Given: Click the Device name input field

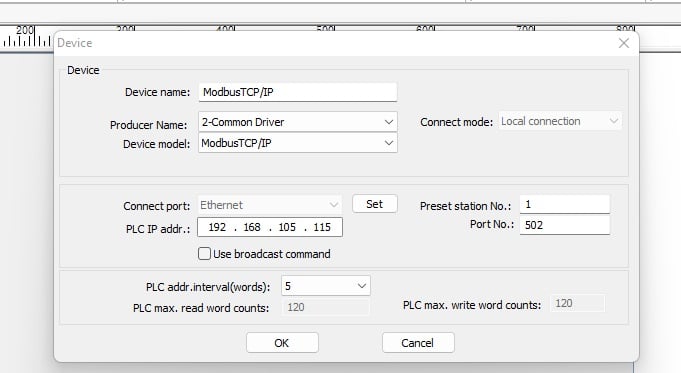Looking at the screenshot, I should tap(298, 92).
